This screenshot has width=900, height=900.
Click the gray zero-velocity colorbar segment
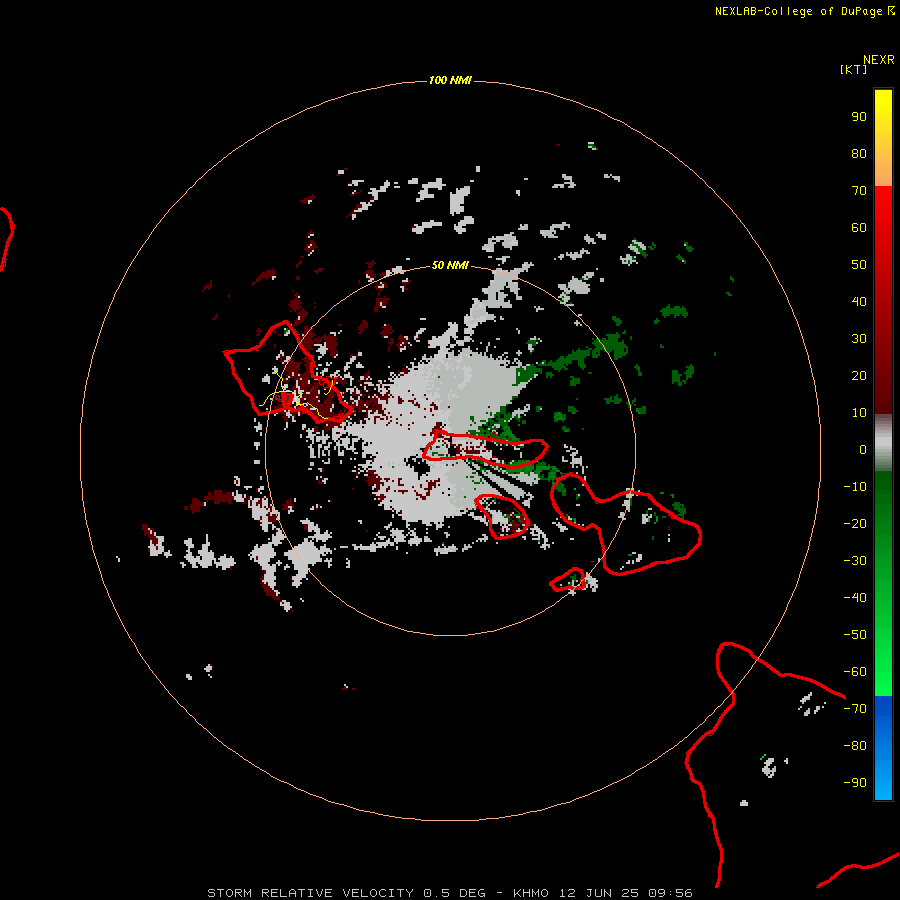883,443
